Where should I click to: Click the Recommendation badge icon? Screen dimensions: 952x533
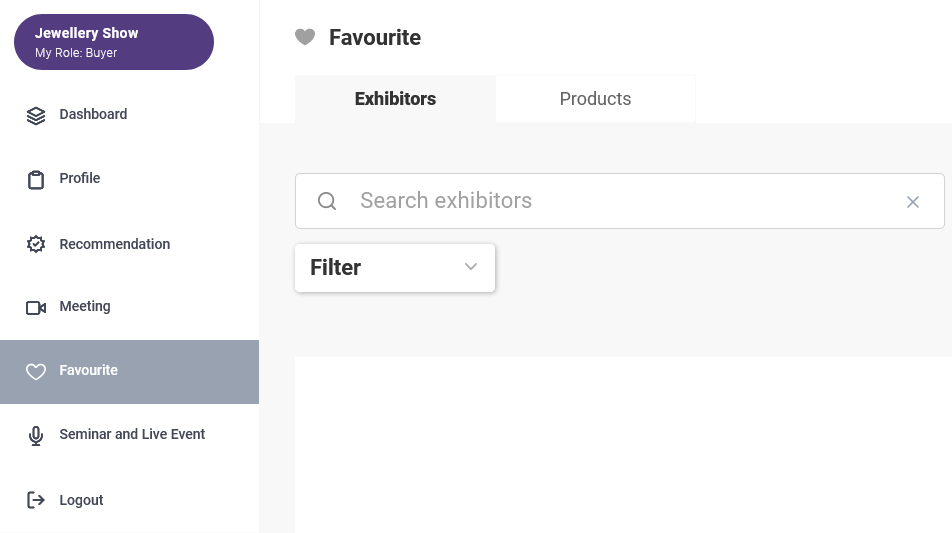click(x=36, y=244)
